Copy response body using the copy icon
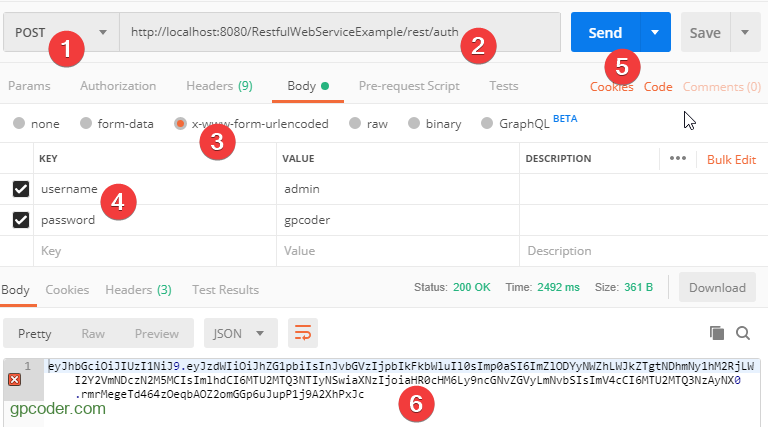Image resolution: width=768 pixels, height=427 pixels. pyautogui.click(x=716, y=332)
